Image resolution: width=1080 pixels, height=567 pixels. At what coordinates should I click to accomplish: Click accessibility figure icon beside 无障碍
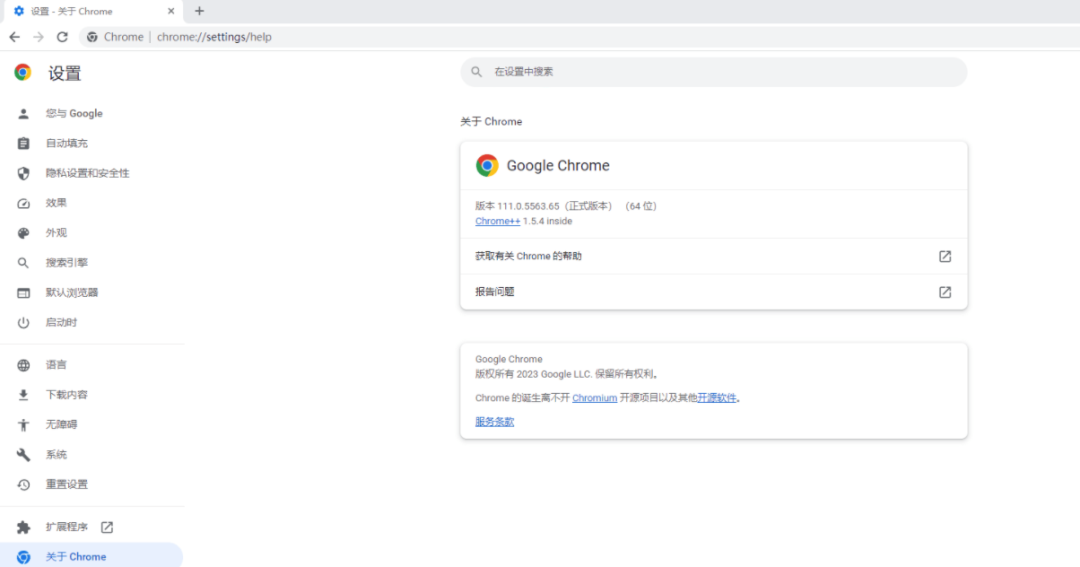coord(23,425)
